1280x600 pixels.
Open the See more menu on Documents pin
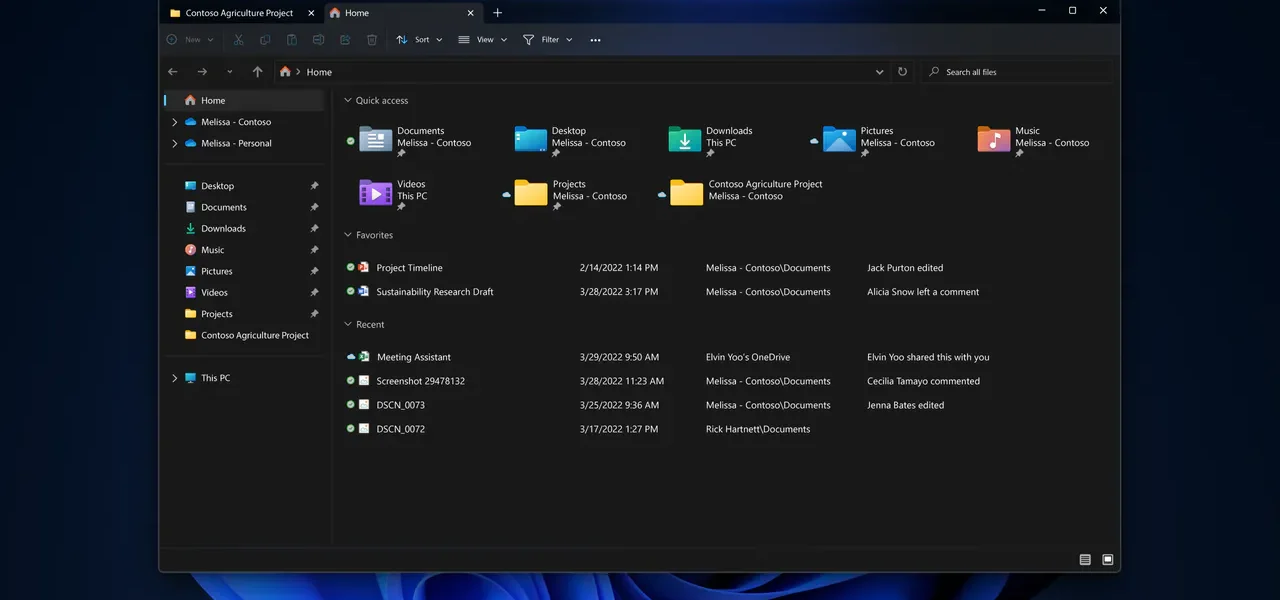coord(400,152)
